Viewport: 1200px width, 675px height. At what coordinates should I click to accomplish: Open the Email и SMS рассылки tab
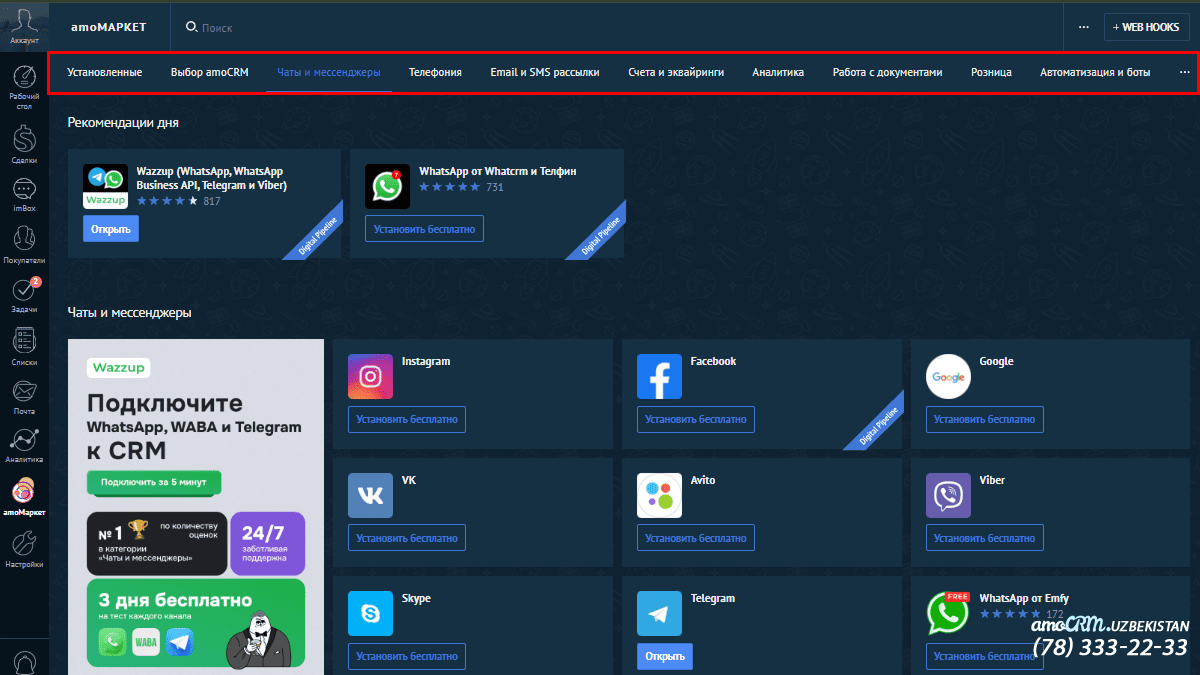[545, 72]
